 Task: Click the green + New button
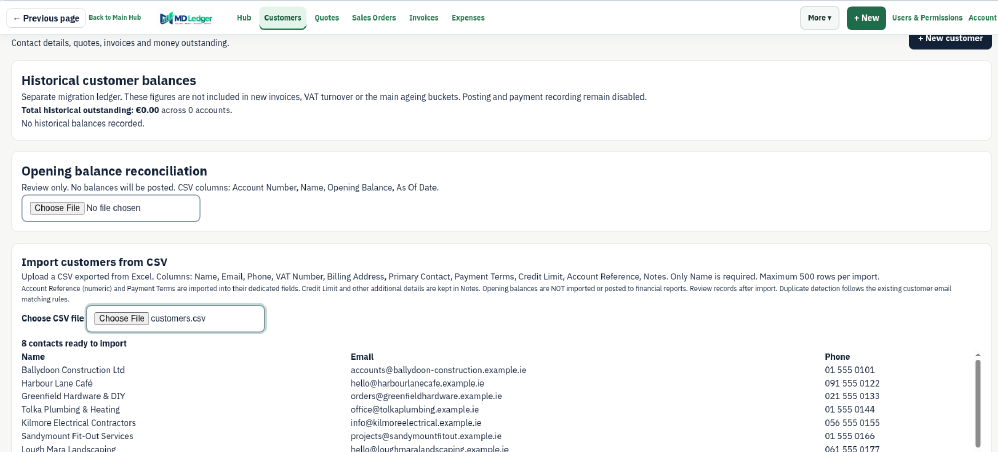(x=866, y=18)
